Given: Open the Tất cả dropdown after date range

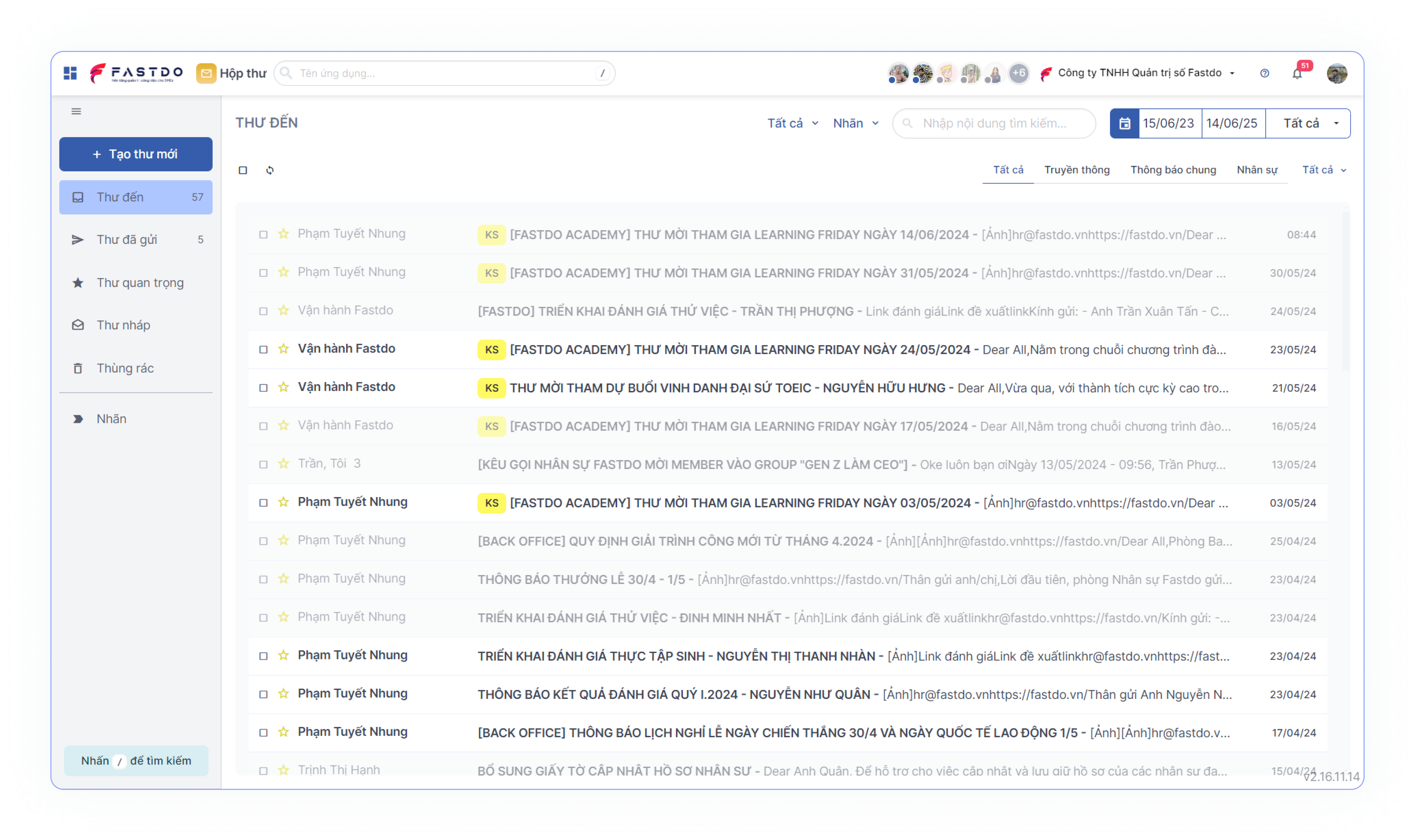Looking at the screenshot, I should tap(1308, 123).
